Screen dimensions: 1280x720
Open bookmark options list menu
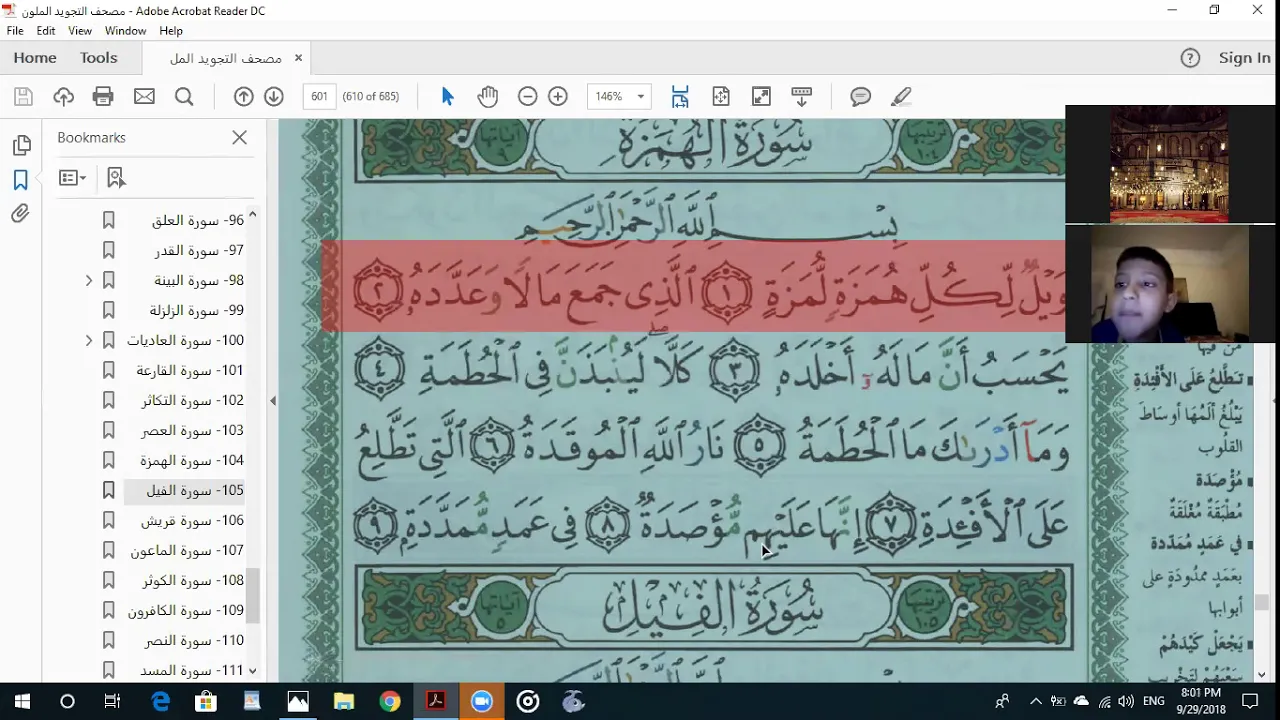point(72,178)
